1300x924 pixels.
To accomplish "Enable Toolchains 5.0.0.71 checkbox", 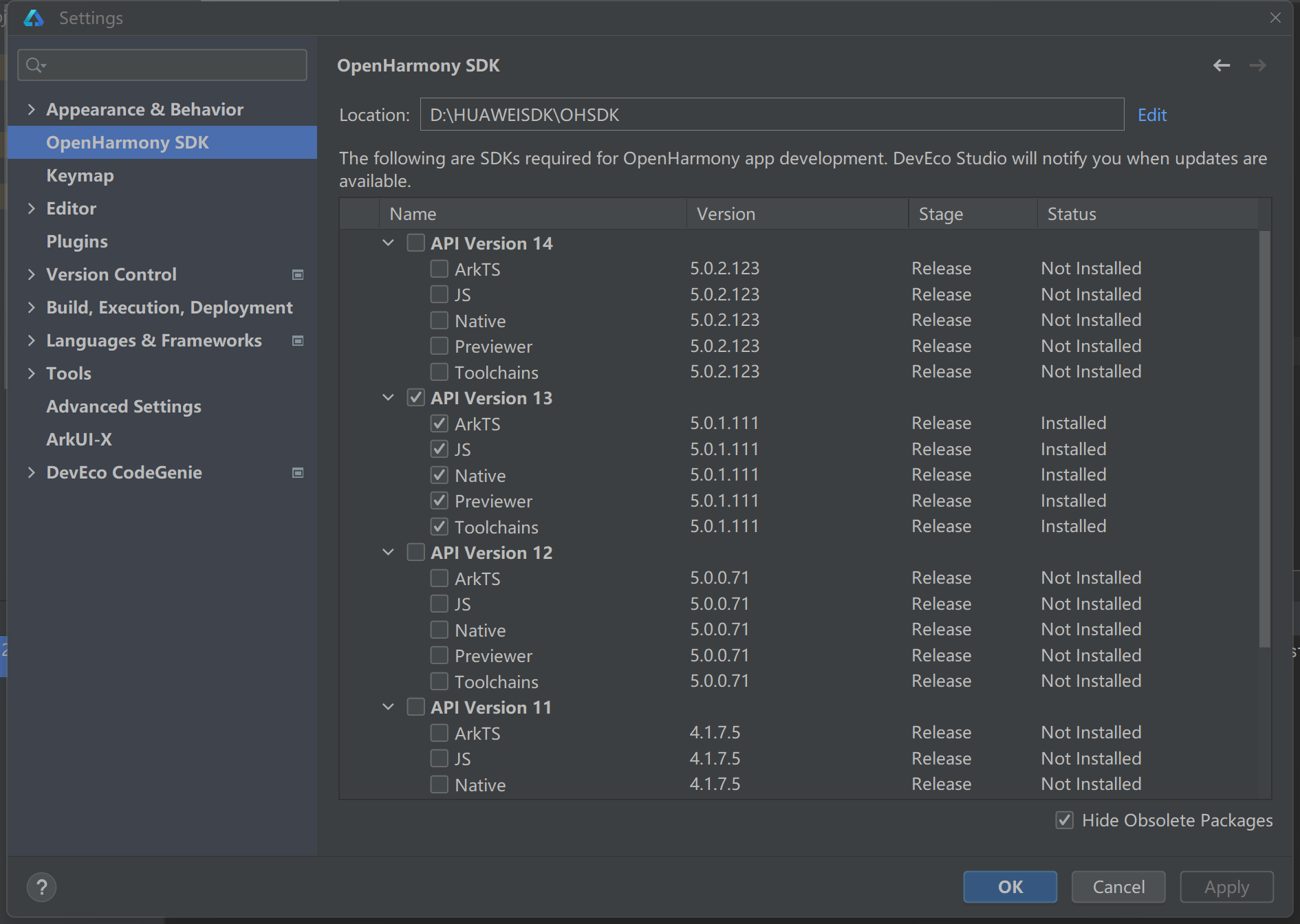I will [439, 681].
